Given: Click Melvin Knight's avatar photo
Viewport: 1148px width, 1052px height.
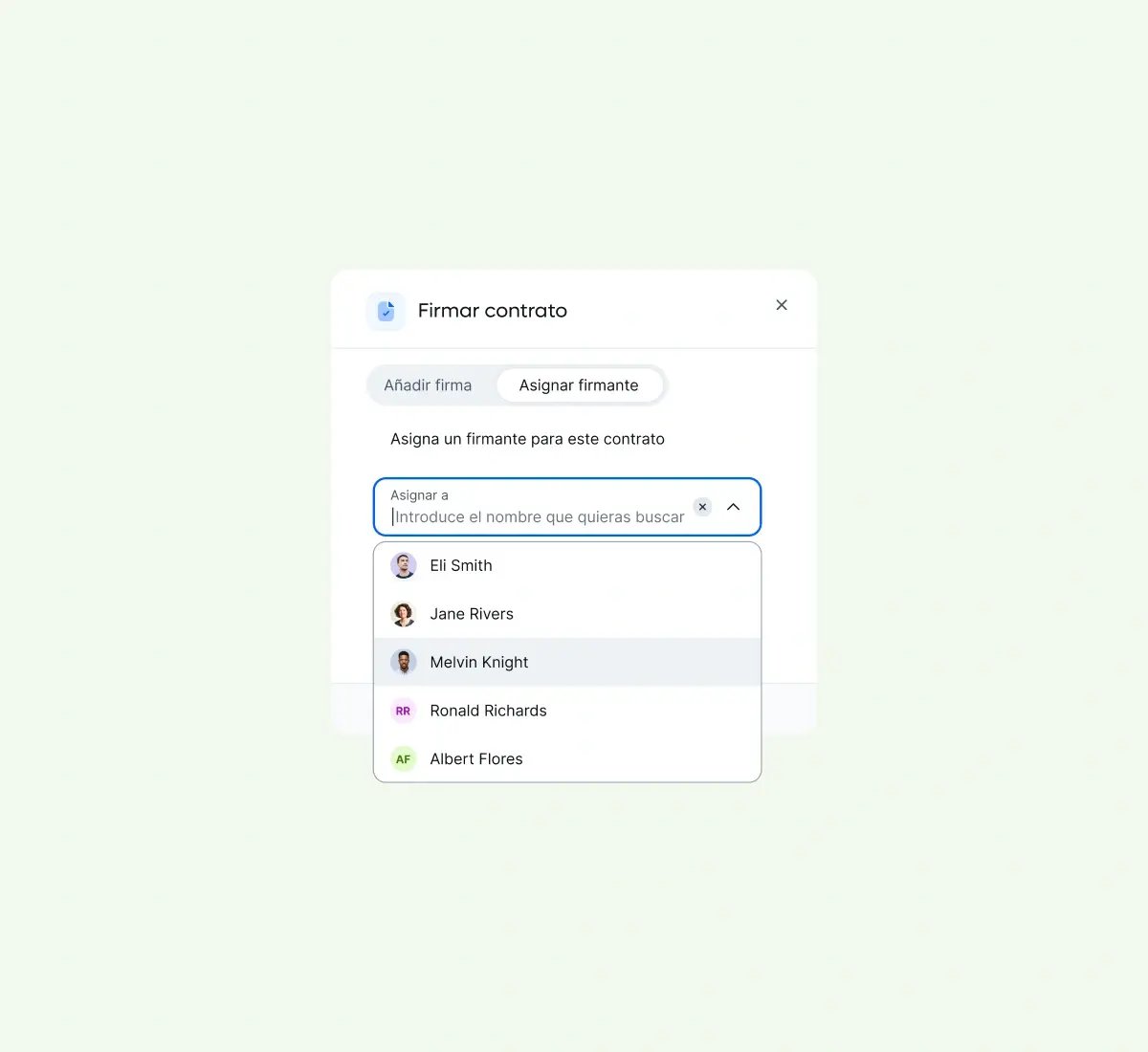Looking at the screenshot, I should click(x=404, y=662).
